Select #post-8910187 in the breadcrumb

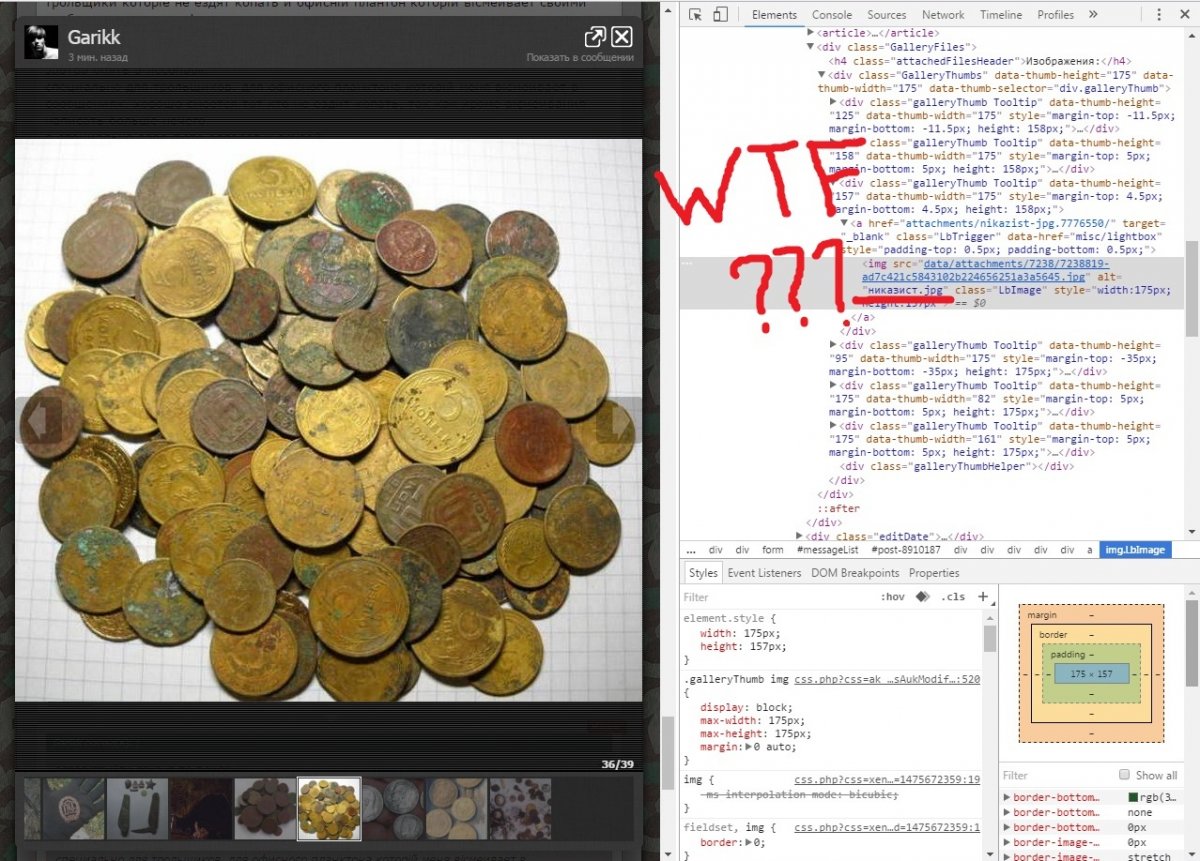pos(904,550)
